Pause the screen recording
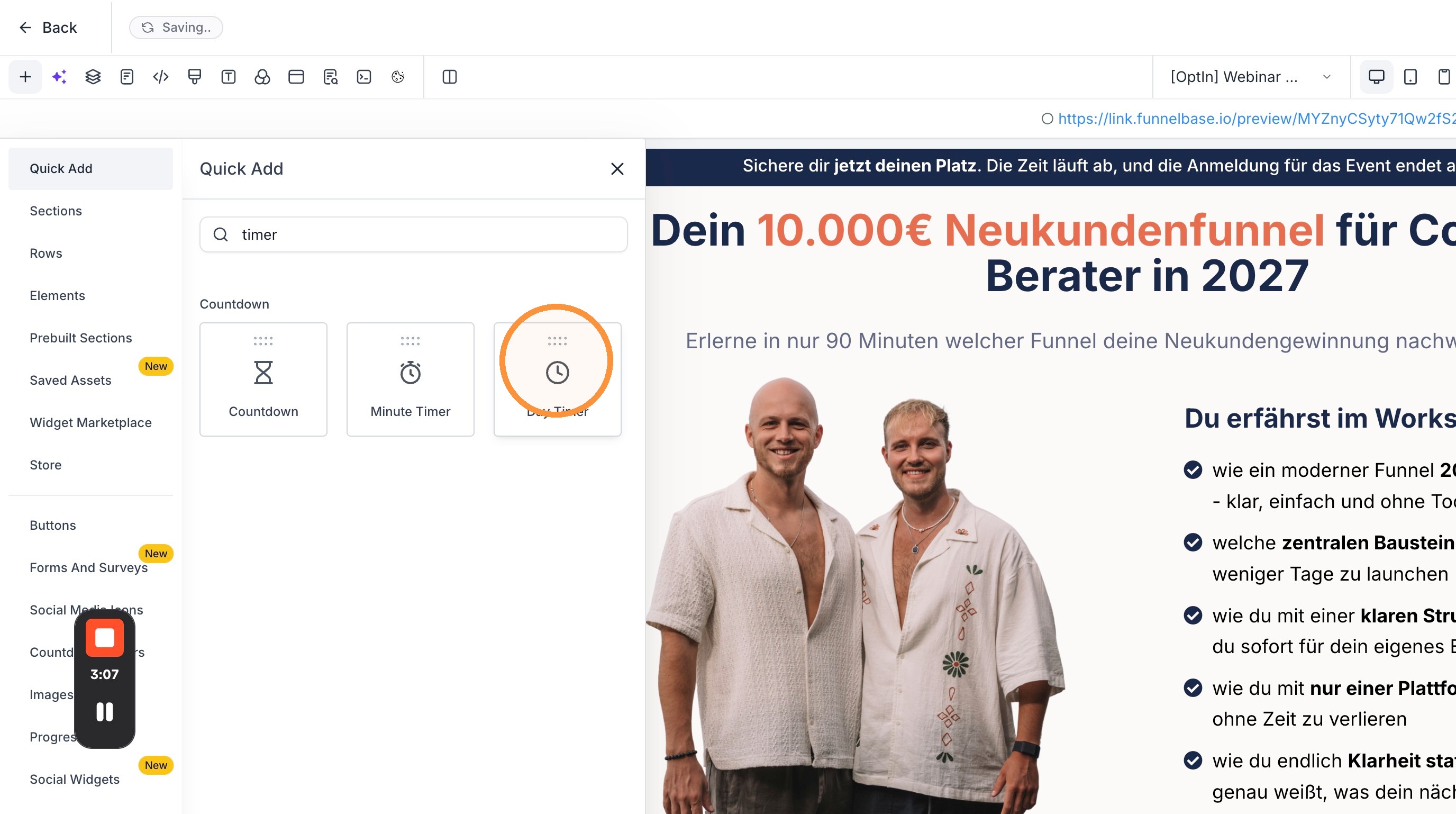The image size is (1456, 814). tap(105, 712)
